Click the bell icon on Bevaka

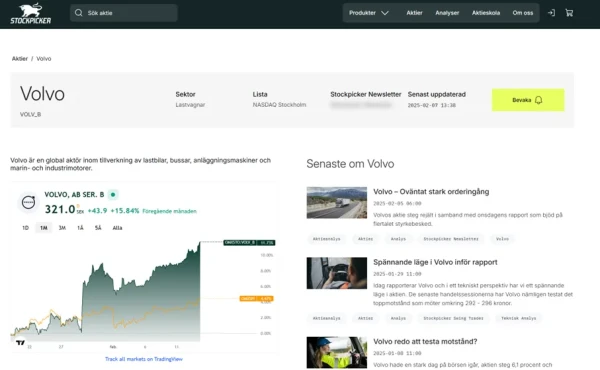click(x=538, y=100)
